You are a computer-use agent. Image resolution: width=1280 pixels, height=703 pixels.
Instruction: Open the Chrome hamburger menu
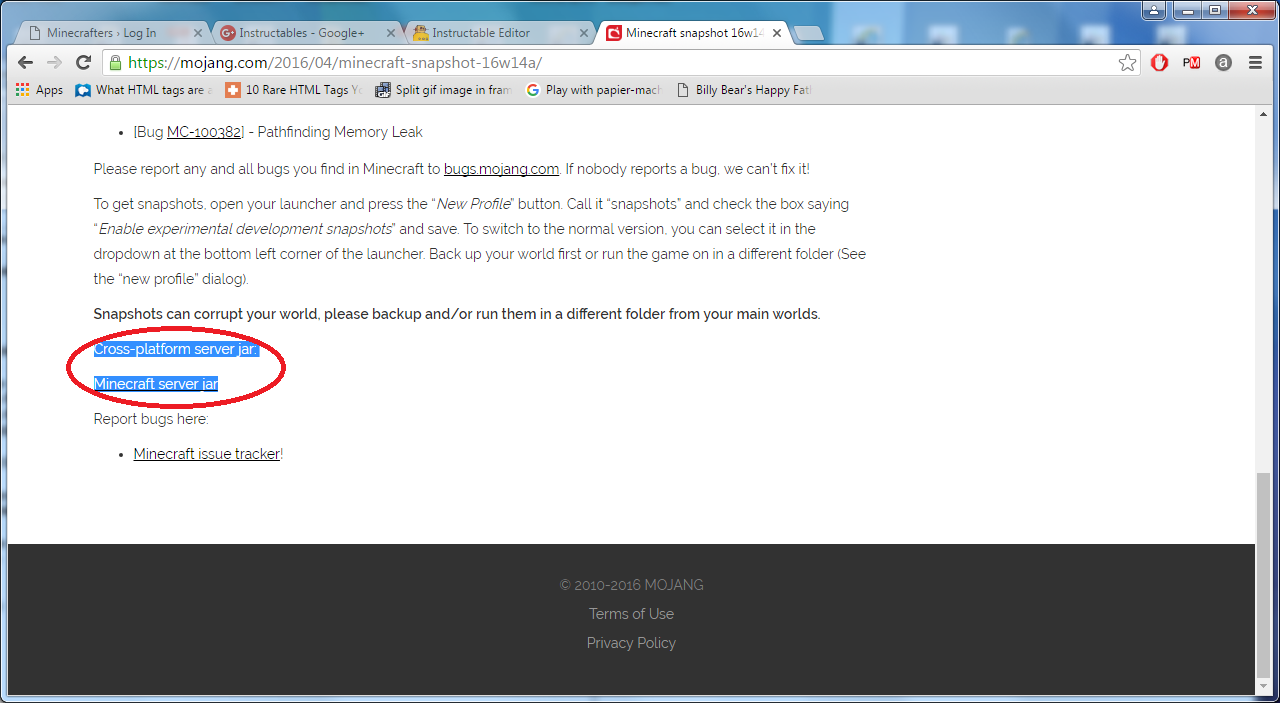(x=1255, y=62)
